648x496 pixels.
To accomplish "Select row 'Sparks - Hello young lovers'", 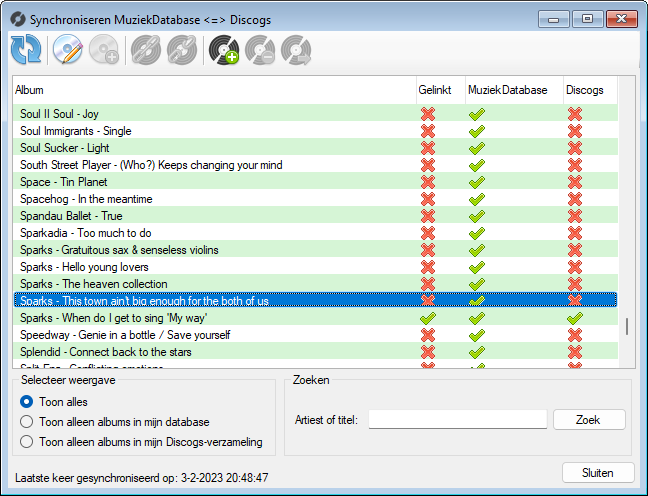I will [x=316, y=267].
